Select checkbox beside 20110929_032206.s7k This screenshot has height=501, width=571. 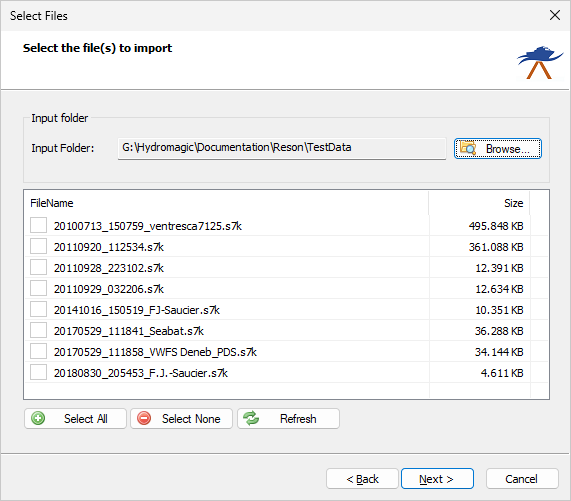[x=38, y=288]
